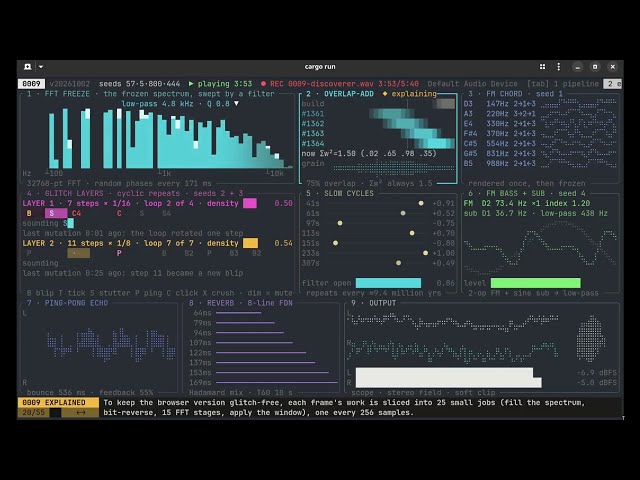The image size is (640, 480).
Task: Click the highlighted step cell in Layer 2
Action: pyautogui.click(x=78, y=253)
